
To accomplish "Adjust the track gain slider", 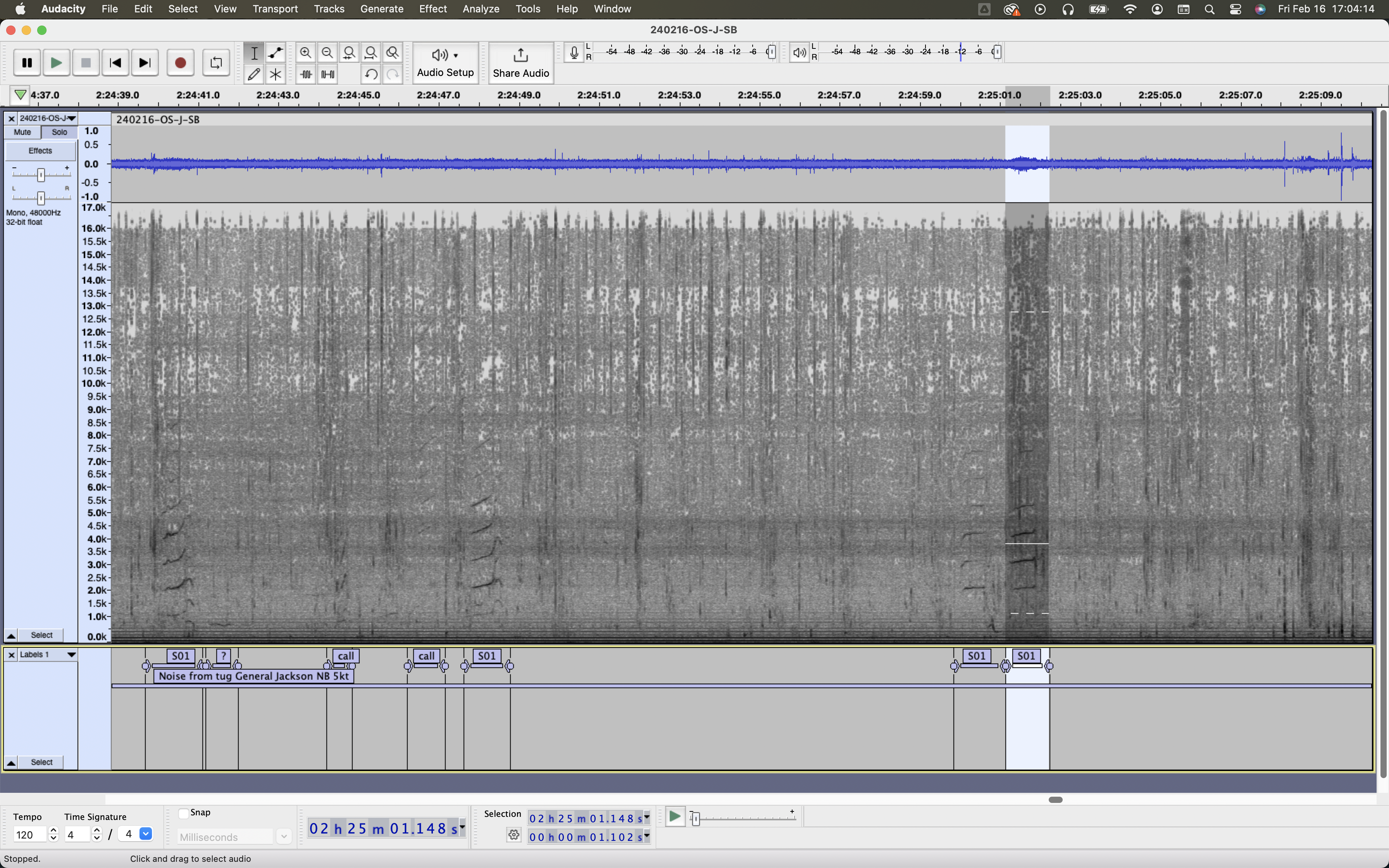I will click(41, 174).
